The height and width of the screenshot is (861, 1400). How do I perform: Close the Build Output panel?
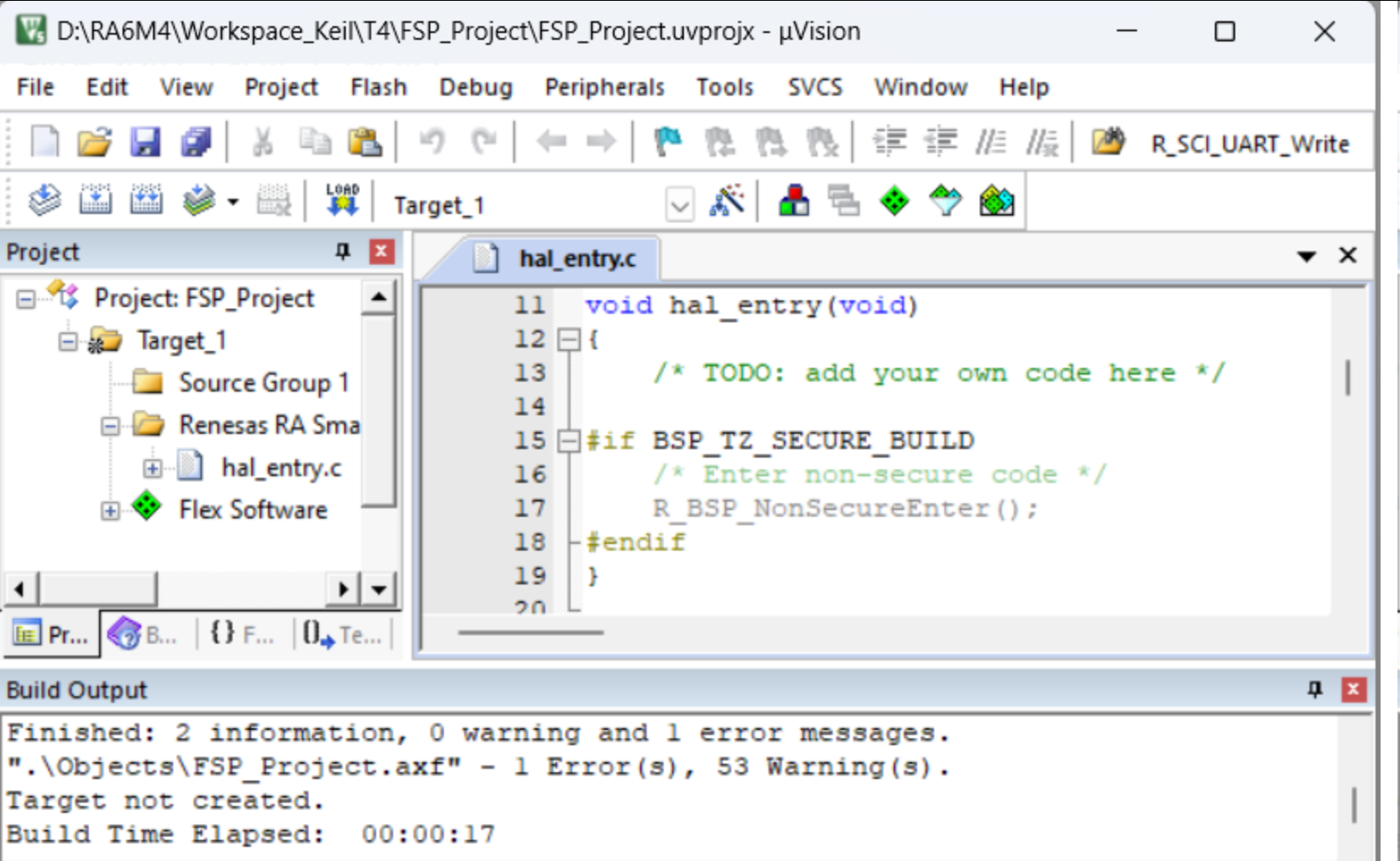coord(1354,689)
